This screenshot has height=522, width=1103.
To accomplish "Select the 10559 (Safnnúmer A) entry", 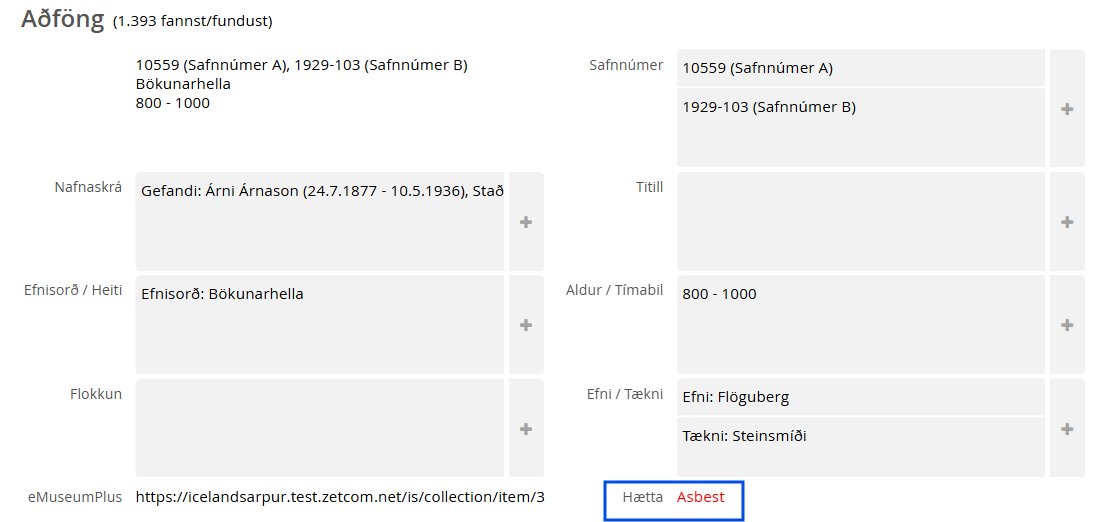I will [757, 68].
